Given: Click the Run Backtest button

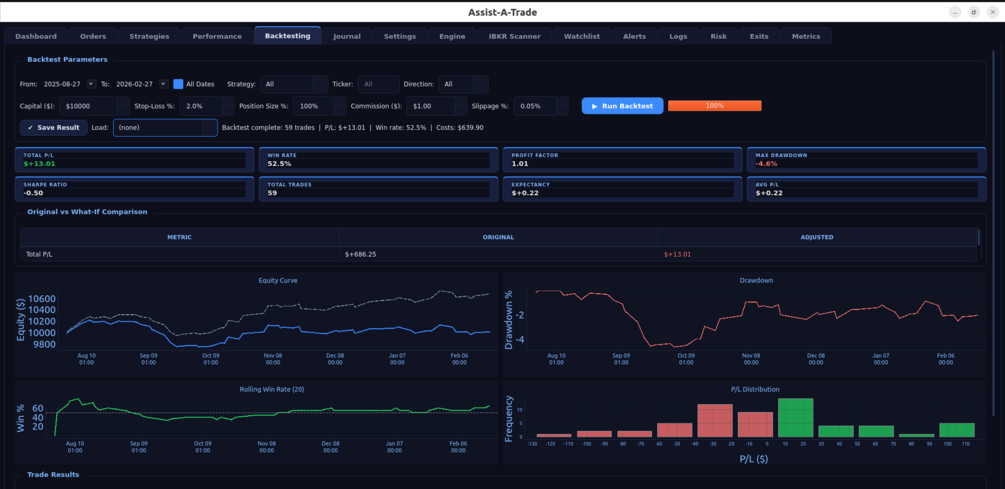Looking at the screenshot, I should (x=622, y=106).
